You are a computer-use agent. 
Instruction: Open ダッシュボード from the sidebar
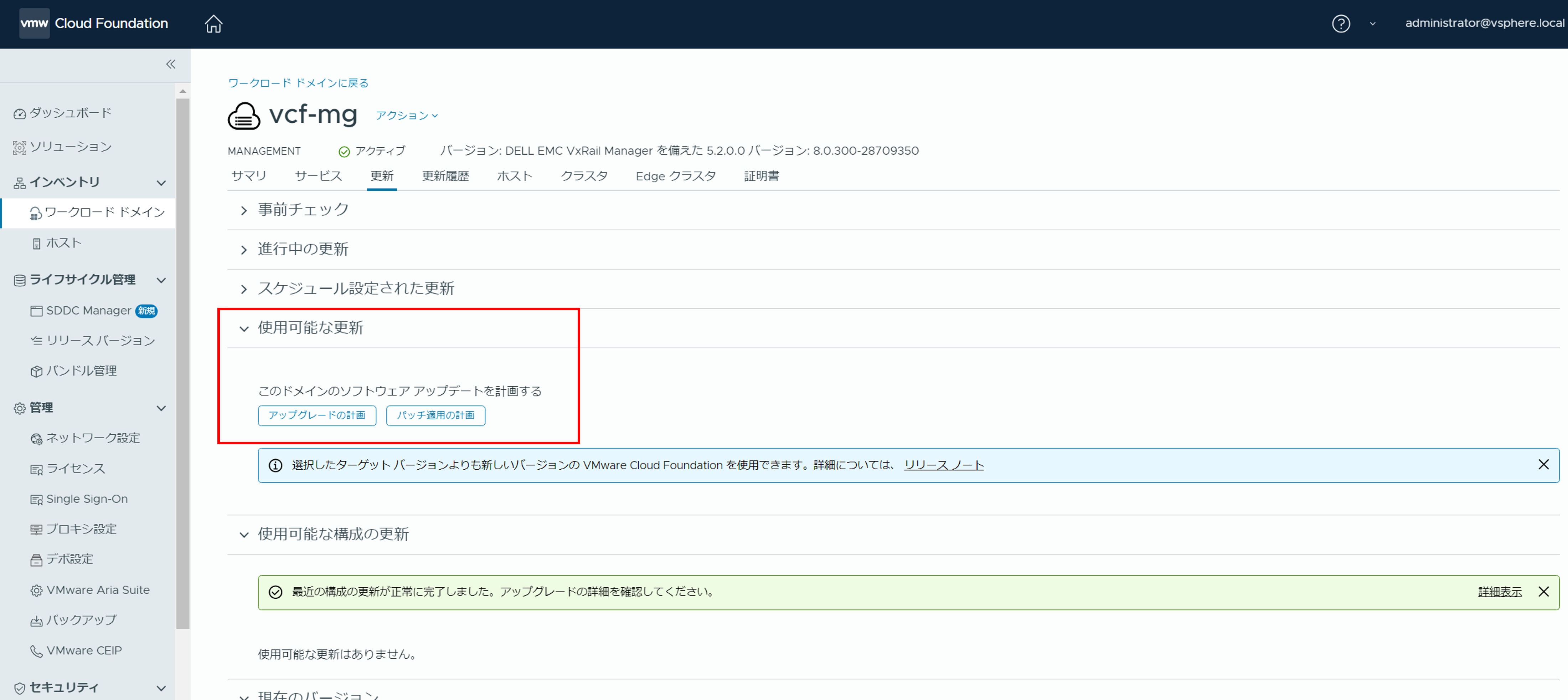[x=70, y=113]
